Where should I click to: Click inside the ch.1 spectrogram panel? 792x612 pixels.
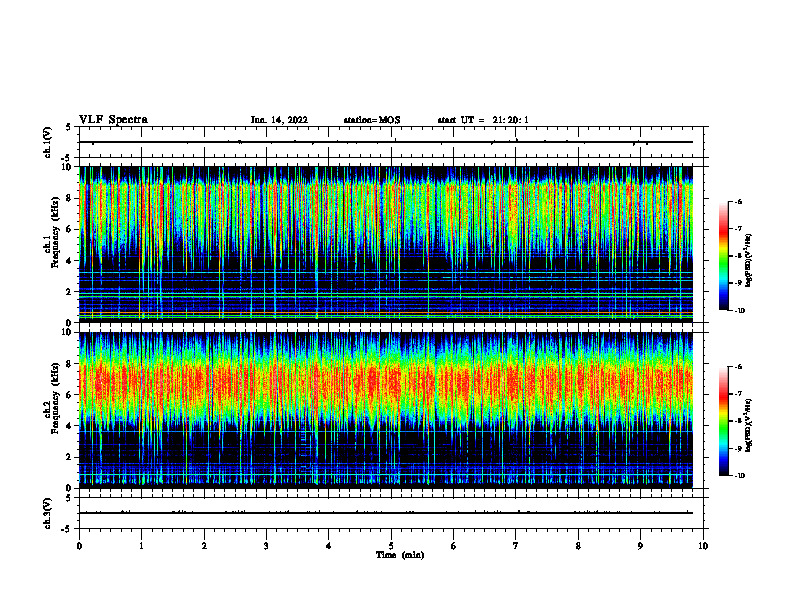point(386,244)
